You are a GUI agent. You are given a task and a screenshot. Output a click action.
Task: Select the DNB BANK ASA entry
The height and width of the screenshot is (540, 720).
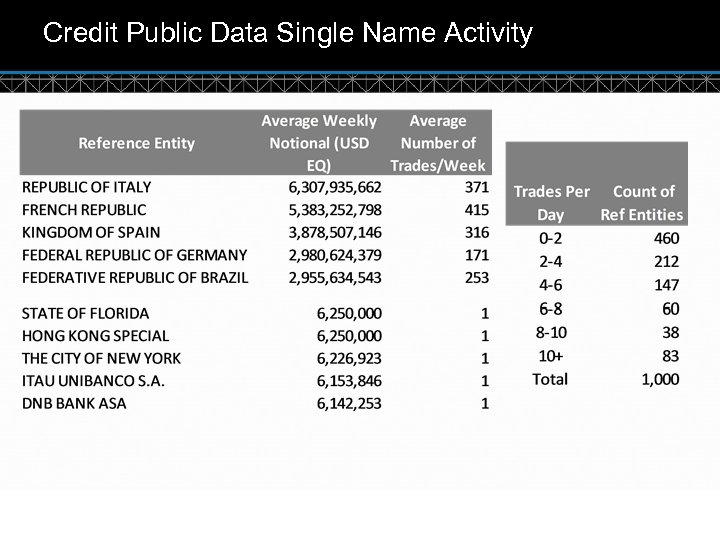click(74, 403)
